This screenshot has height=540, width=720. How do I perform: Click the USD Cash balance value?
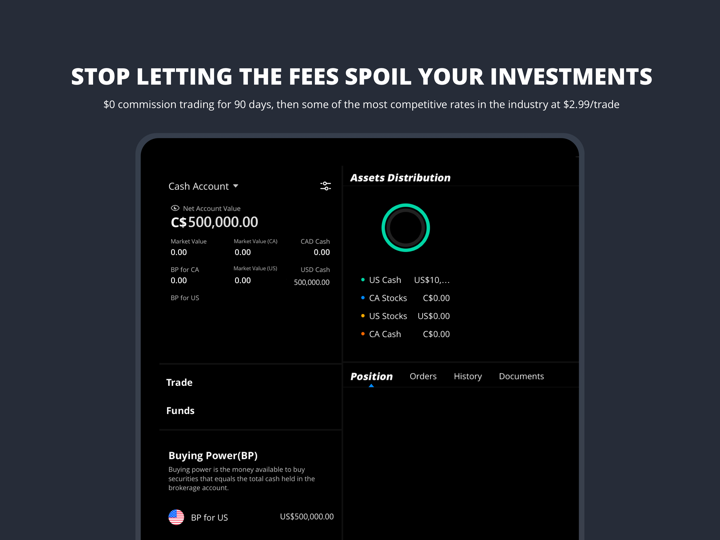[x=311, y=282]
